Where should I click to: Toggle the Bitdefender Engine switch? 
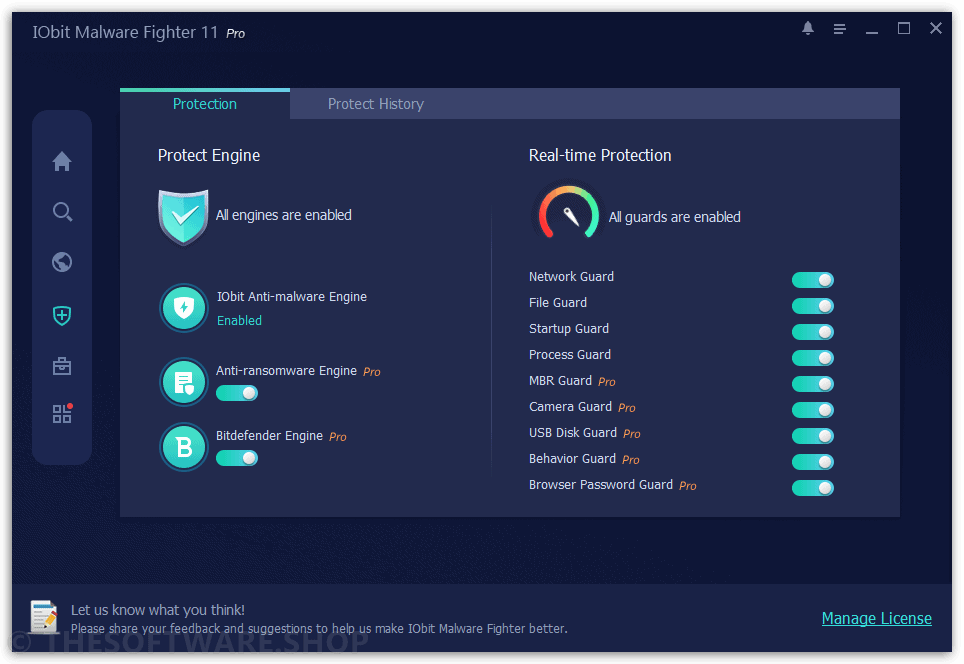point(237,458)
